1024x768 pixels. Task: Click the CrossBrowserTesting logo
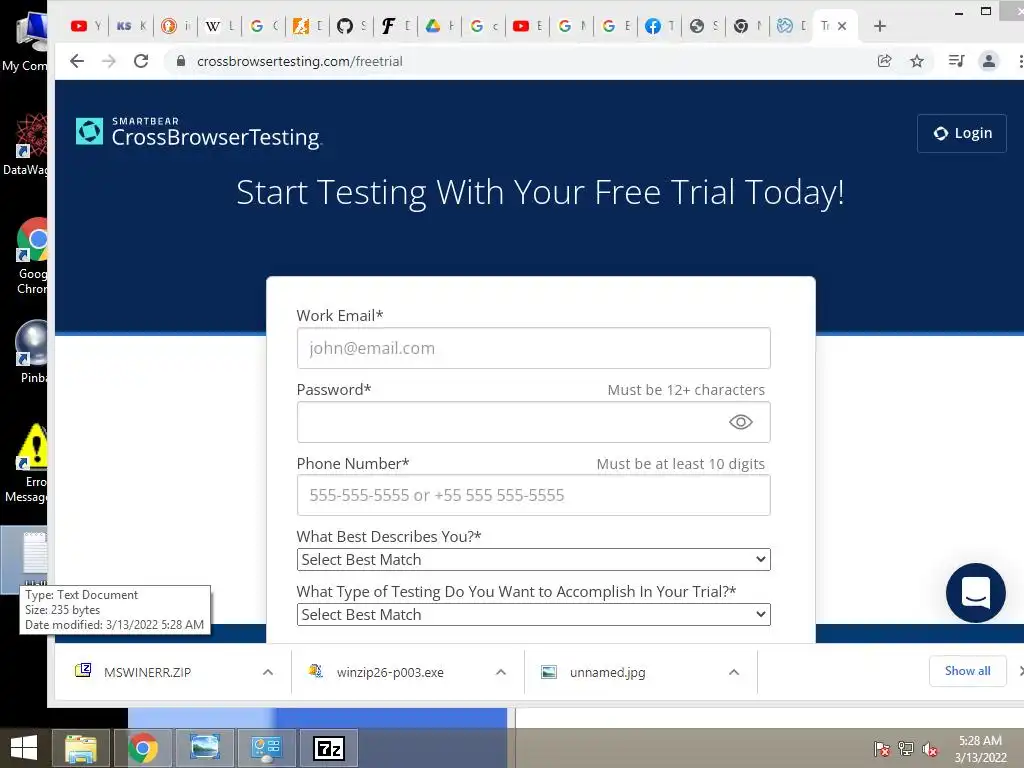point(199,133)
